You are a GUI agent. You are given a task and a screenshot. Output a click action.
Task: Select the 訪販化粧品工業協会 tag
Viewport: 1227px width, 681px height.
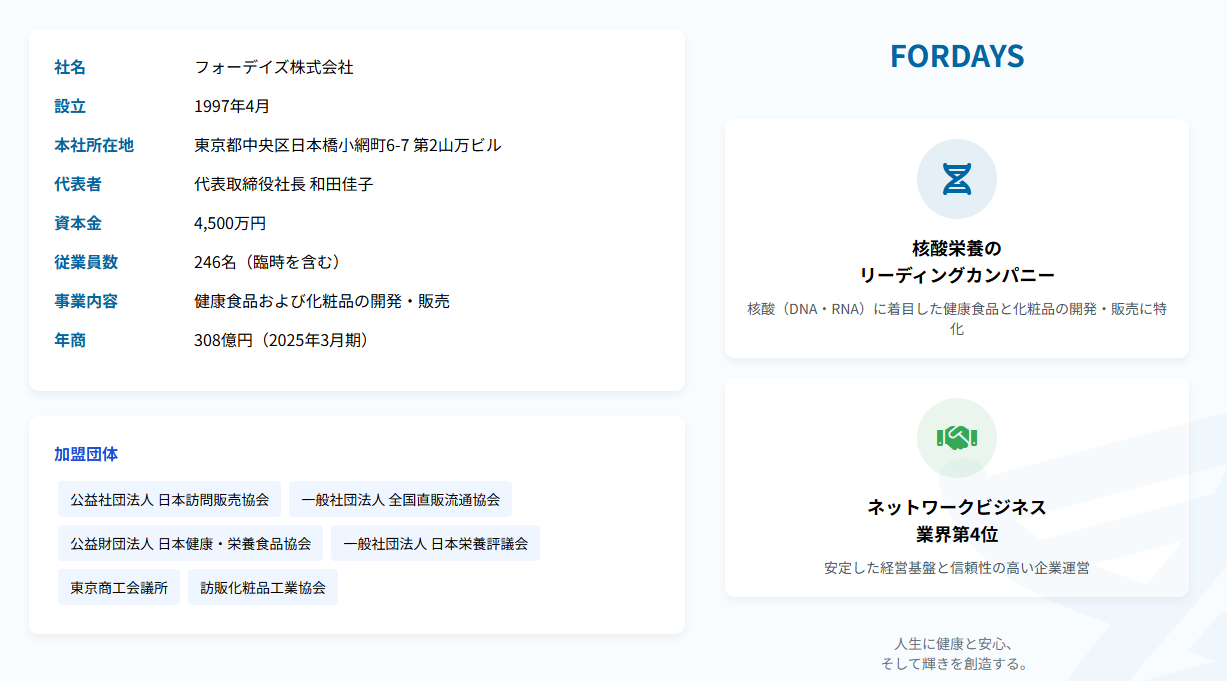(x=263, y=587)
